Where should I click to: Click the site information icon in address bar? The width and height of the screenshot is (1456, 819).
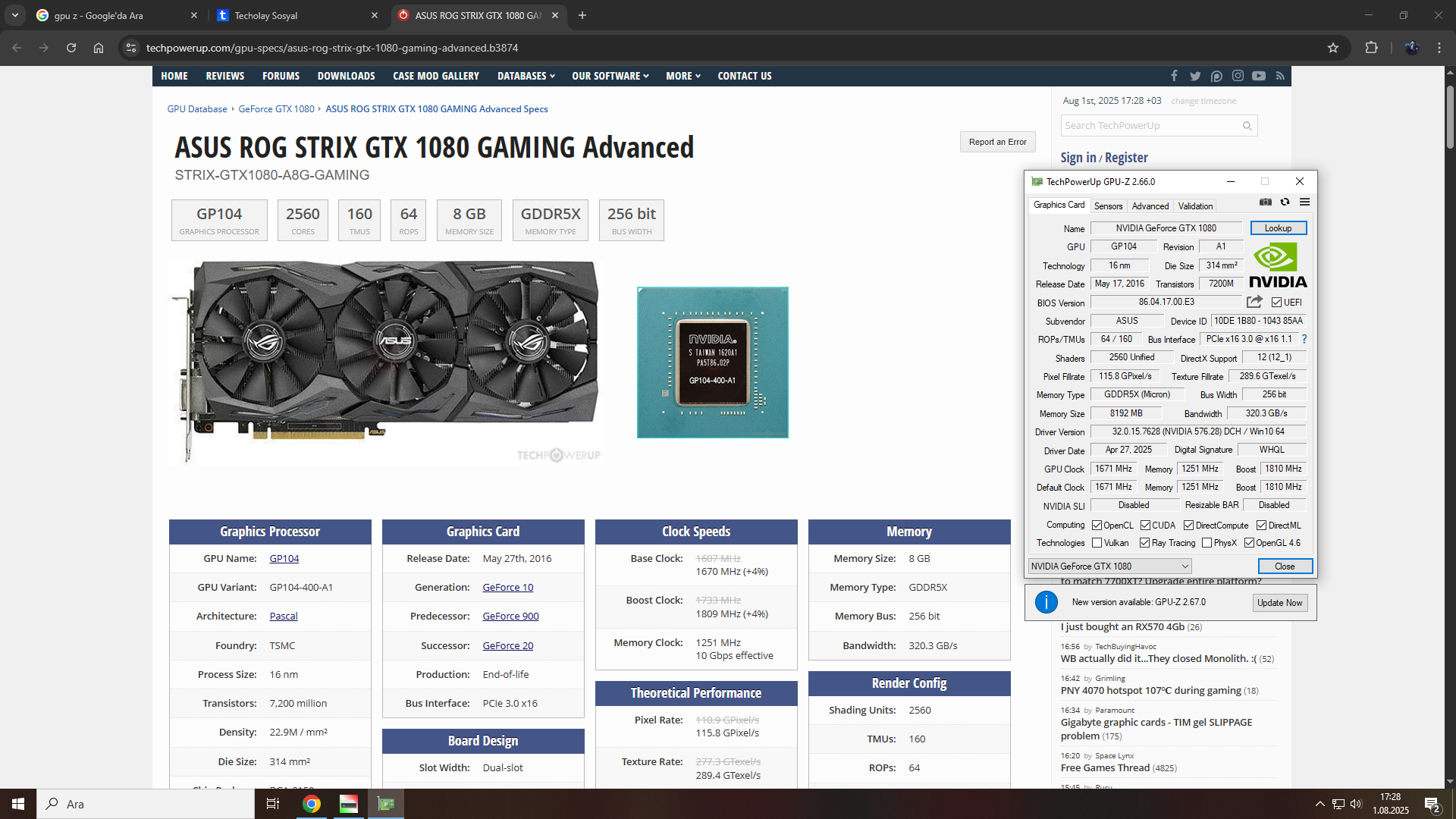click(x=131, y=48)
